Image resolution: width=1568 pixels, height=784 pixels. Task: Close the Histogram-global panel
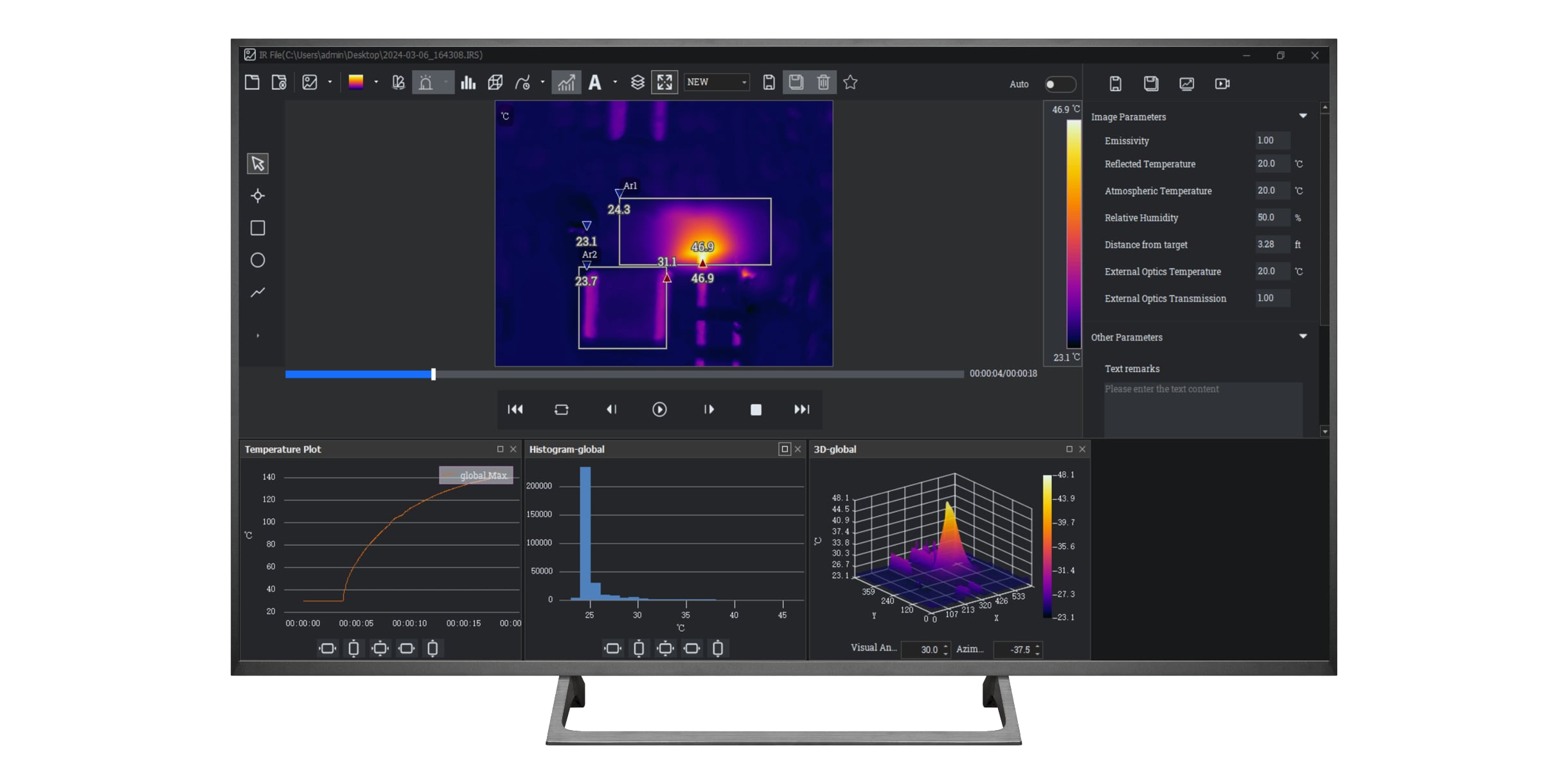pyautogui.click(x=797, y=449)
